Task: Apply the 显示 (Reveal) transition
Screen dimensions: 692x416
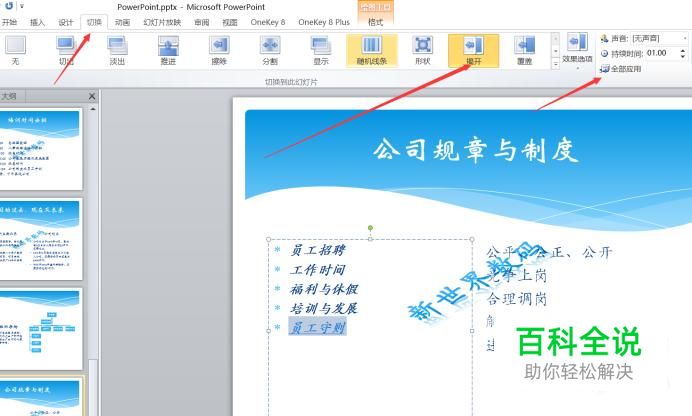Action: point(321,51)
